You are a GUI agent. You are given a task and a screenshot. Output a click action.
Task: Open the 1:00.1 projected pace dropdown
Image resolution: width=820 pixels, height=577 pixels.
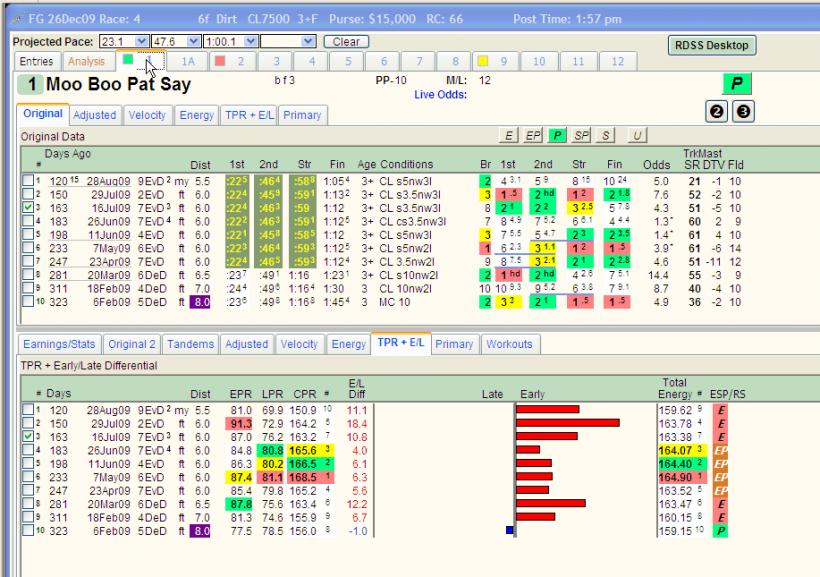point(251,41)
